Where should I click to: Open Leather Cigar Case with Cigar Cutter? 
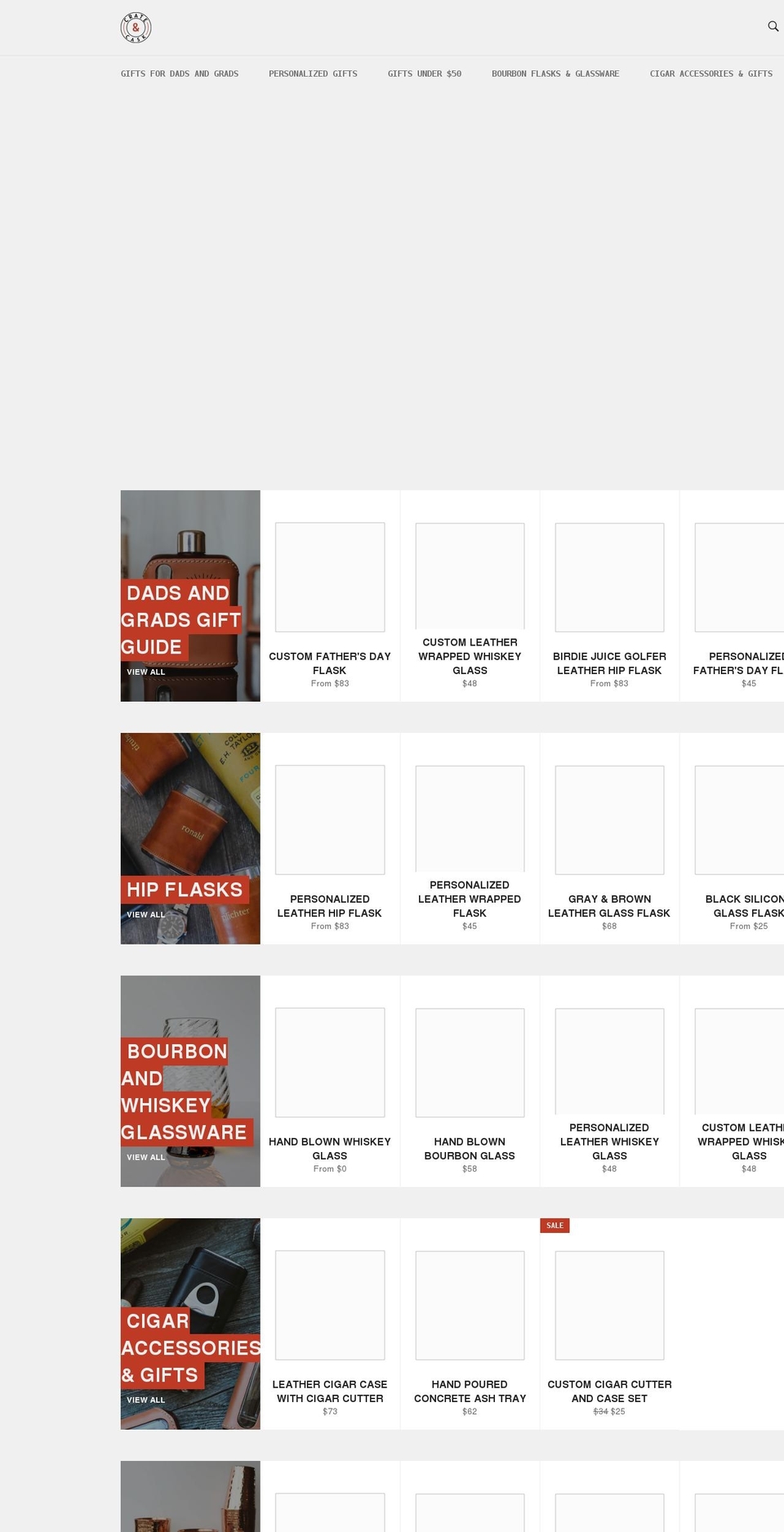330,1391
